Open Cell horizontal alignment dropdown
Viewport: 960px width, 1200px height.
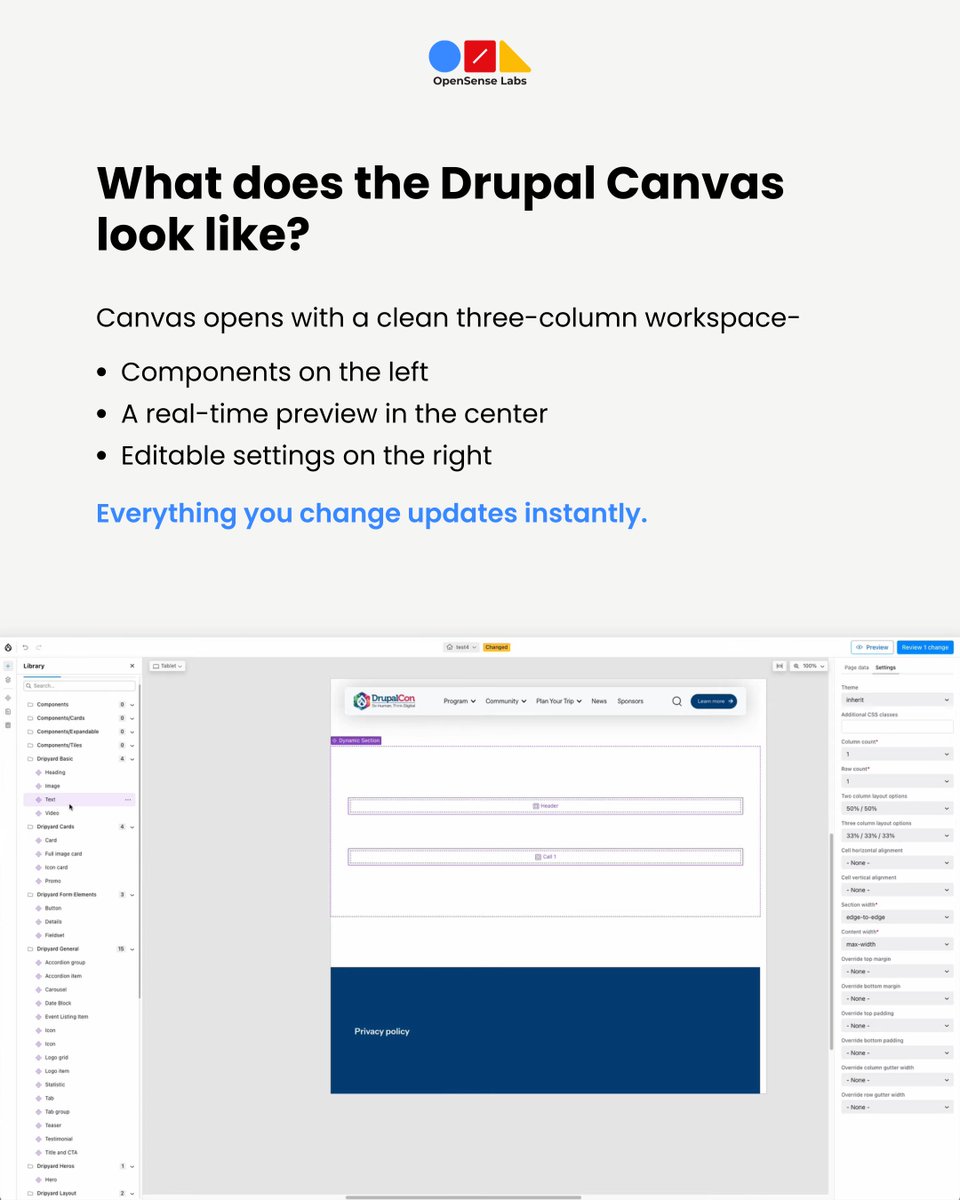[x=897, y=863]
